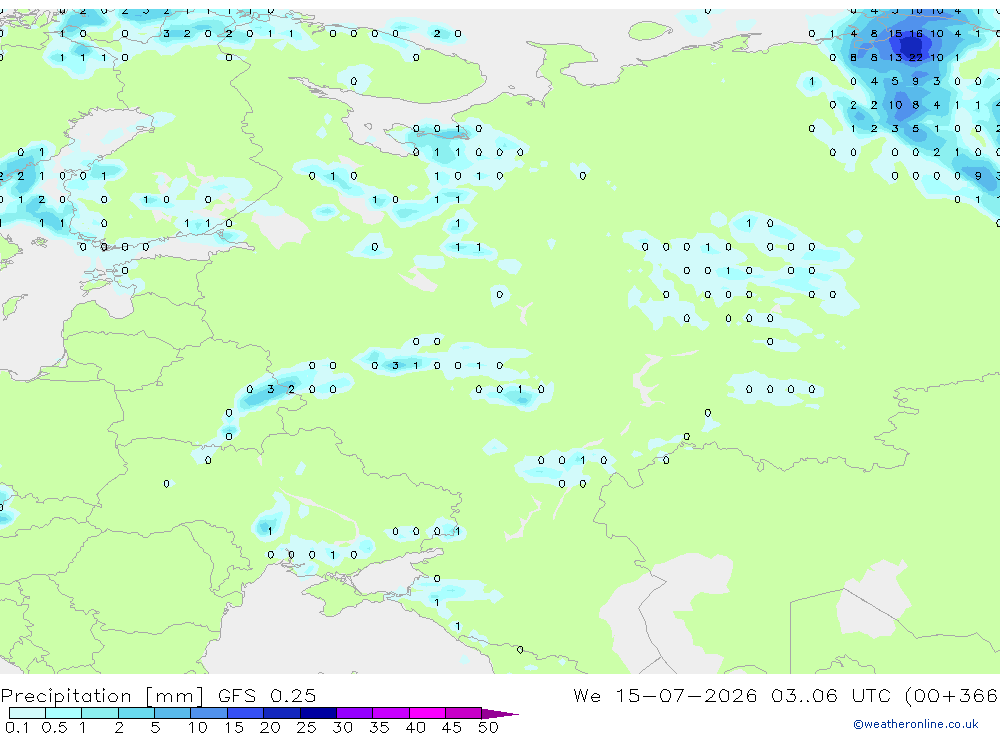Click legend scale label '35'
This screenshot has width=1000, height=733.
[x=379, y=727]
